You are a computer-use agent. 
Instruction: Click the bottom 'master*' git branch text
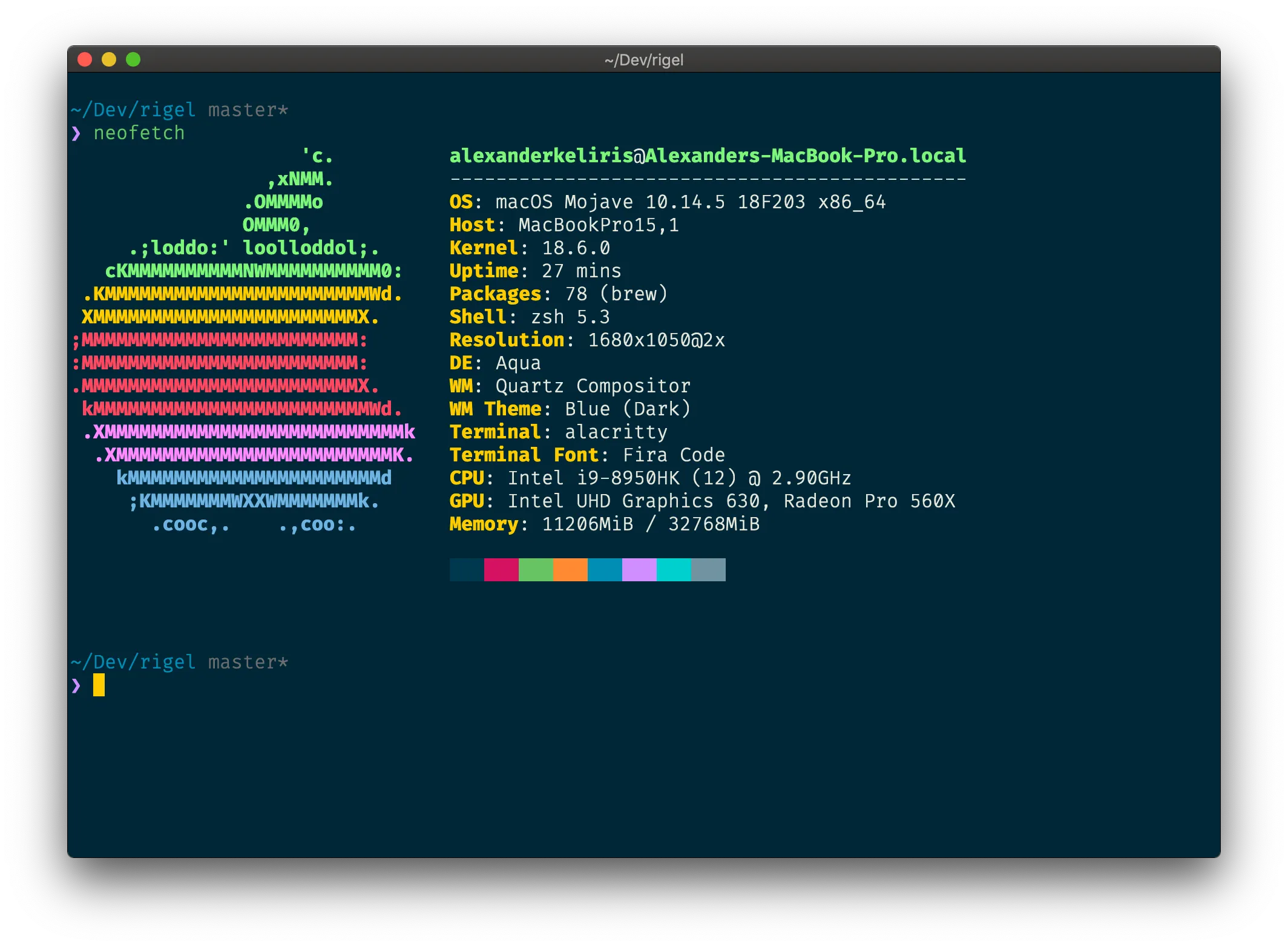point(248,662)
